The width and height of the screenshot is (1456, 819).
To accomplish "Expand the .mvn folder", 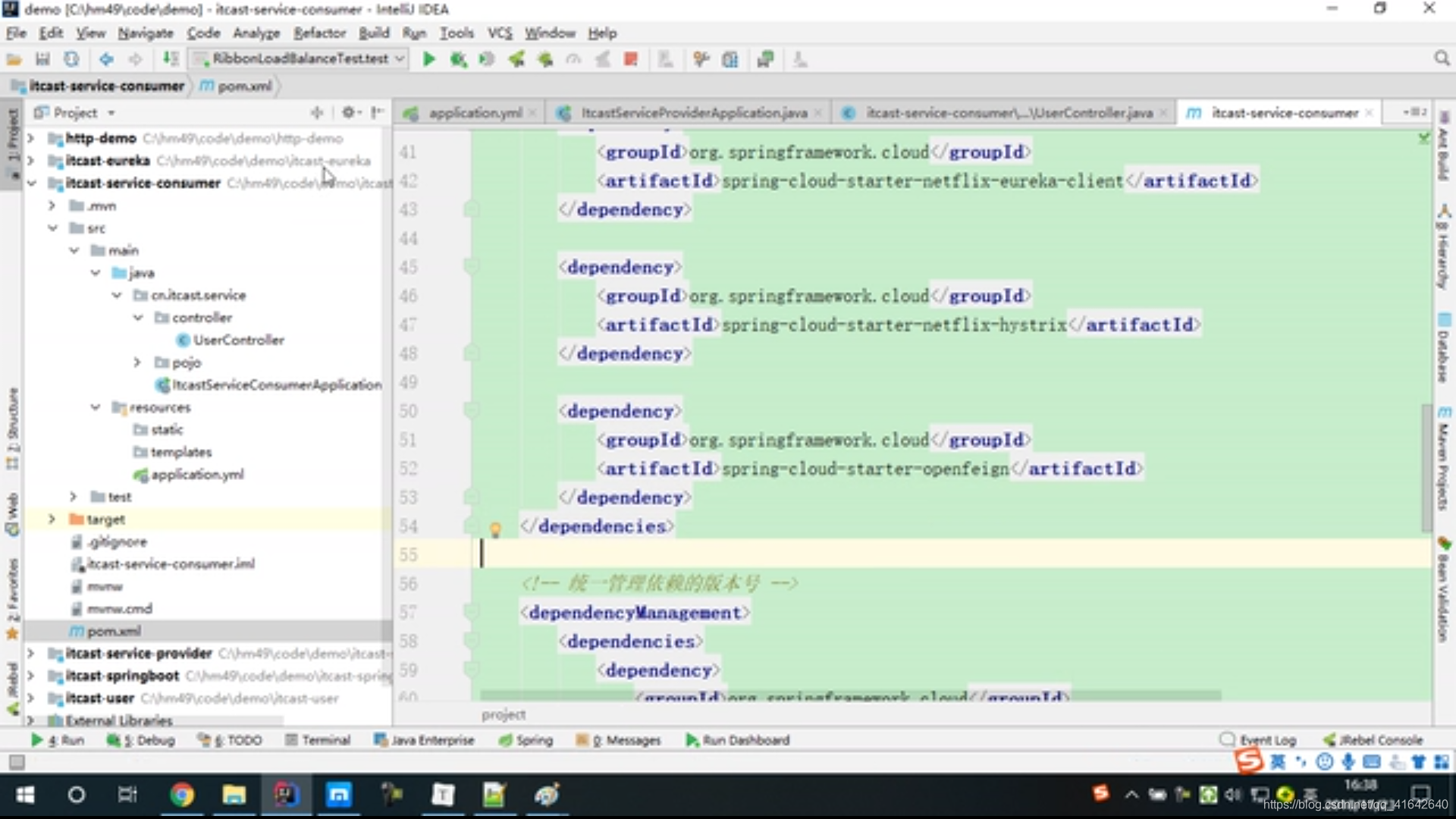I will [52, 206].
